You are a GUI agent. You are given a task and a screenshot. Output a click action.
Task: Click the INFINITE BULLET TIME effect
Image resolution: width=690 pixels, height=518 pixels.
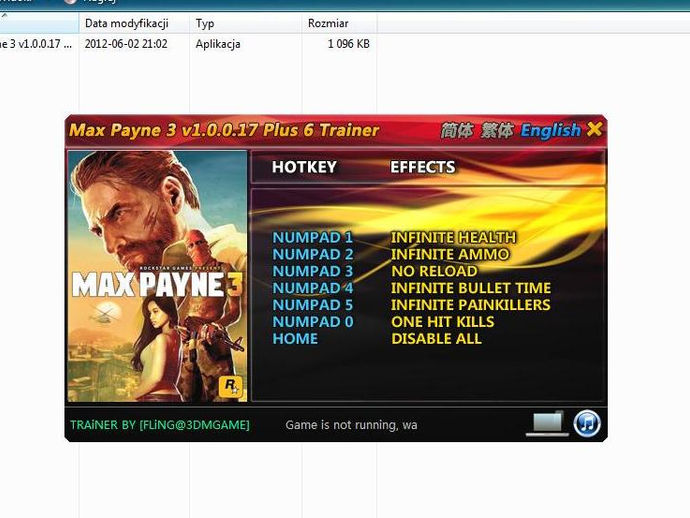click(x=471, y=288)
